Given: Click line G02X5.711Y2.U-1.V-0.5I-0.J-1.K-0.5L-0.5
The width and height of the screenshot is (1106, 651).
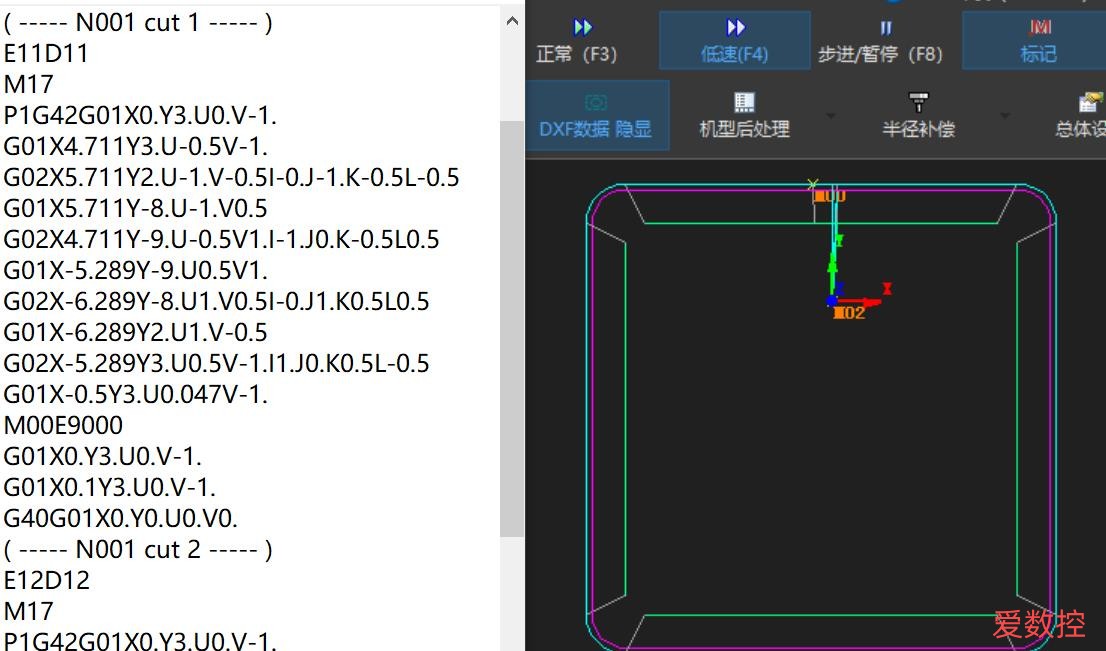Looking at the screenshot, I should (x=231, y=178).
